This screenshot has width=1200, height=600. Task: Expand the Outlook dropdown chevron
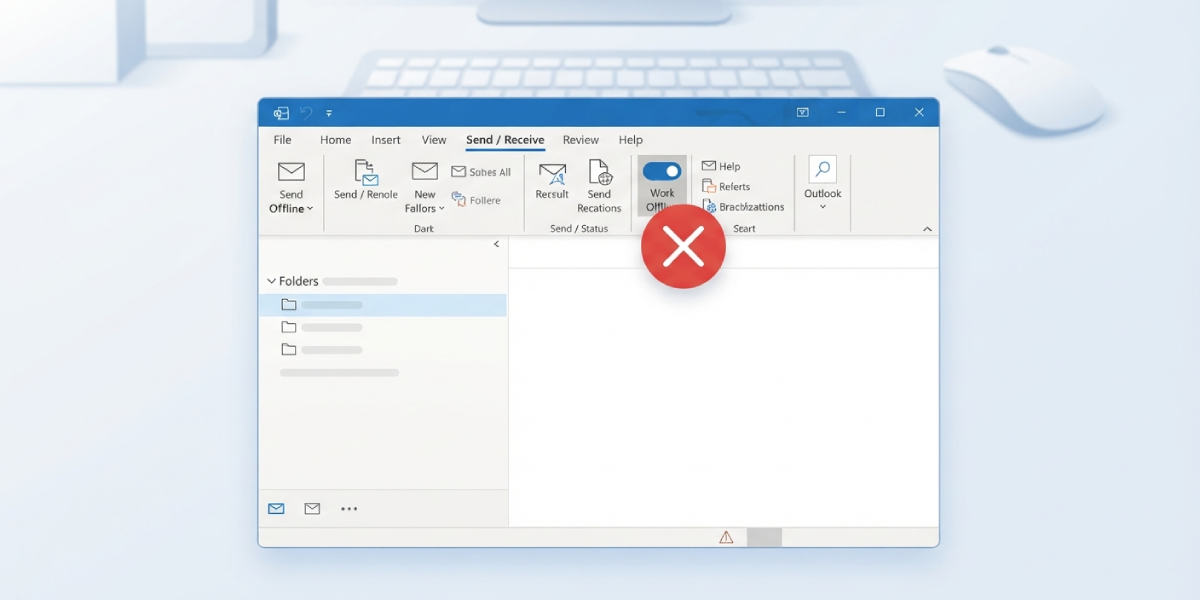coord(823,207)
